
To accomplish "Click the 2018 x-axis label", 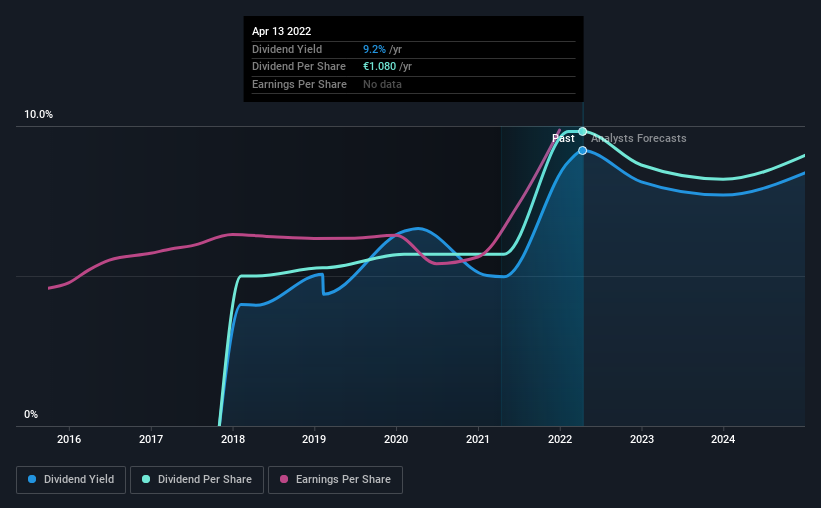I will pyautogui.click(x=233, y=439).
